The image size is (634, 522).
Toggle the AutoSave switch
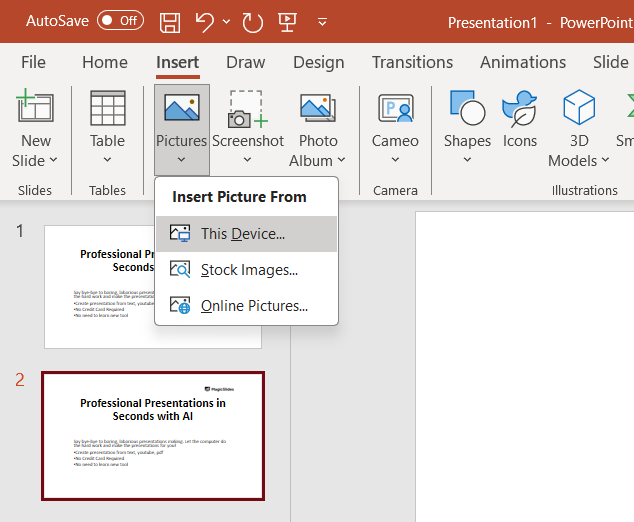click(x=120, y=20)
